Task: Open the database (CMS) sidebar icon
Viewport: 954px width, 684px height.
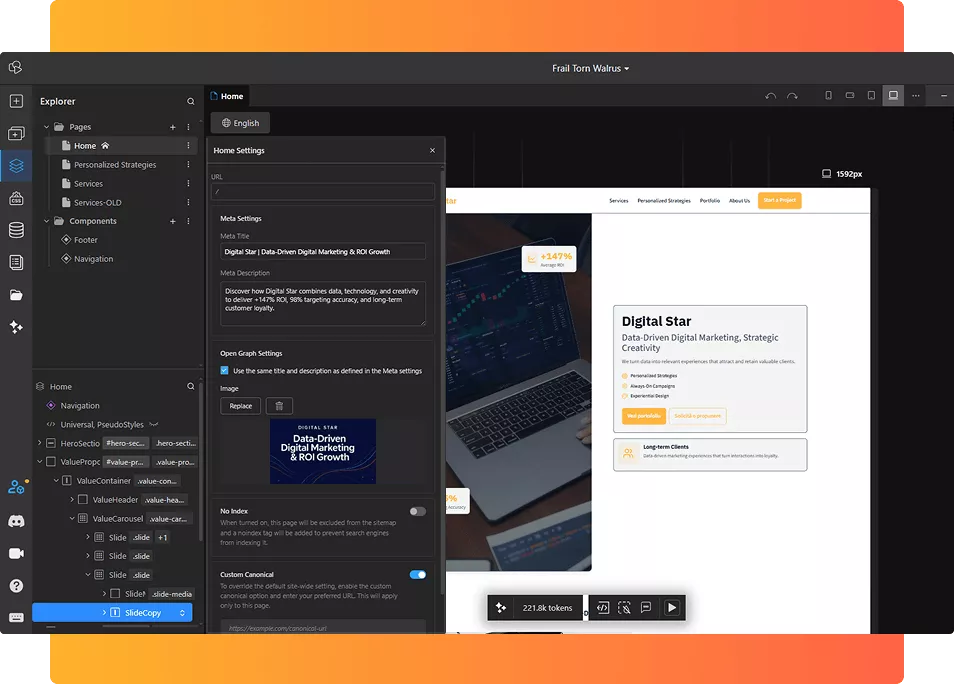Action: pos(16,230)
